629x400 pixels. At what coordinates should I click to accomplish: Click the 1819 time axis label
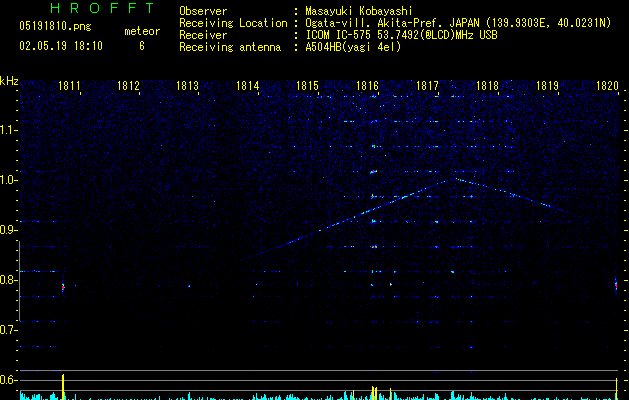tap(547, 86)
